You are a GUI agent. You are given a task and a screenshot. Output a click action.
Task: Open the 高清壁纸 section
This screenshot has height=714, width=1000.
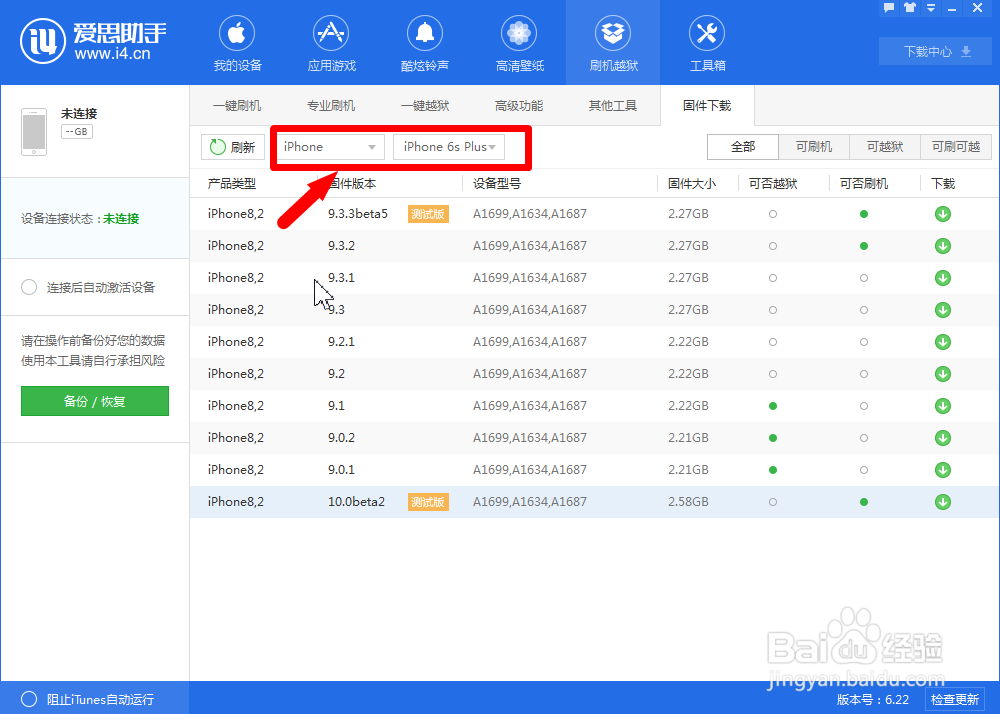[518, 42]
